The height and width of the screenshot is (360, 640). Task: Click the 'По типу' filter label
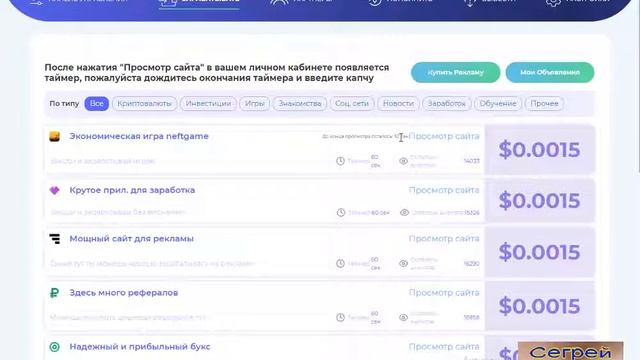coord(64,104)
